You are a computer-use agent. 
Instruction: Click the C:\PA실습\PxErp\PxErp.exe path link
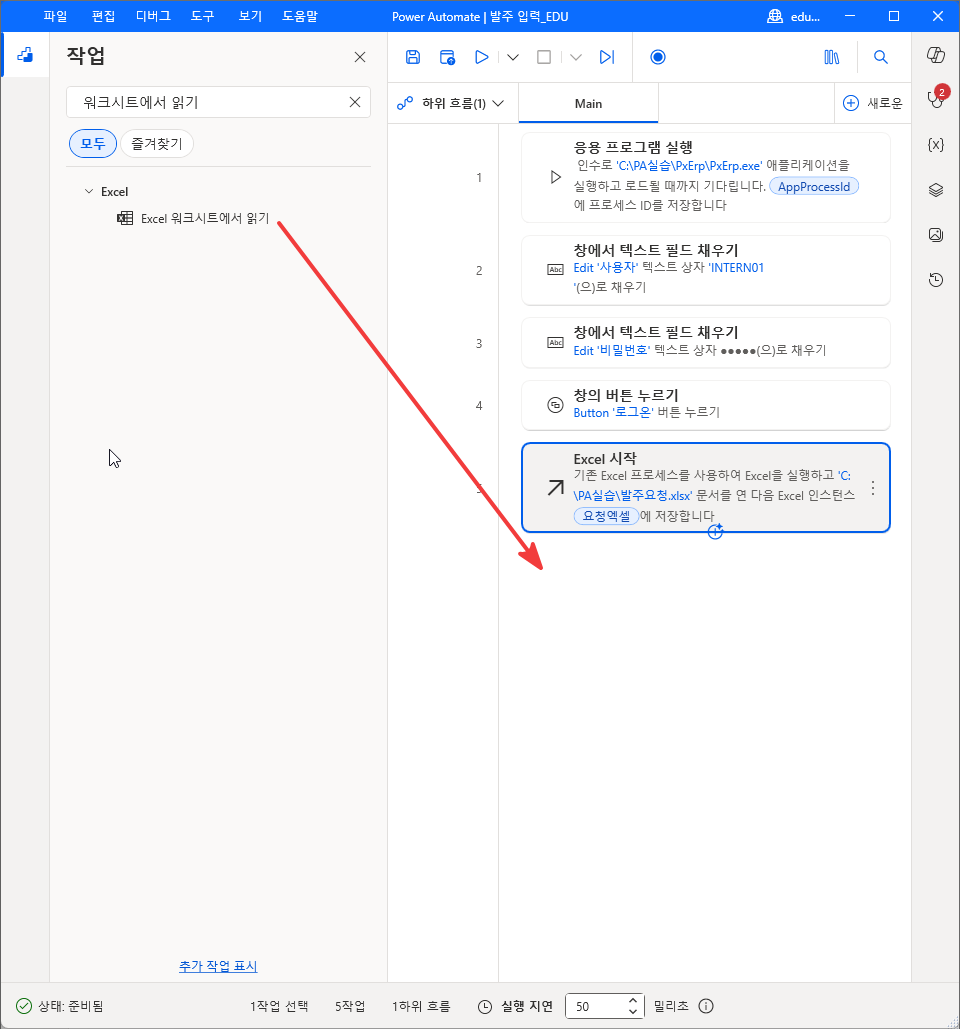(689, 165)
